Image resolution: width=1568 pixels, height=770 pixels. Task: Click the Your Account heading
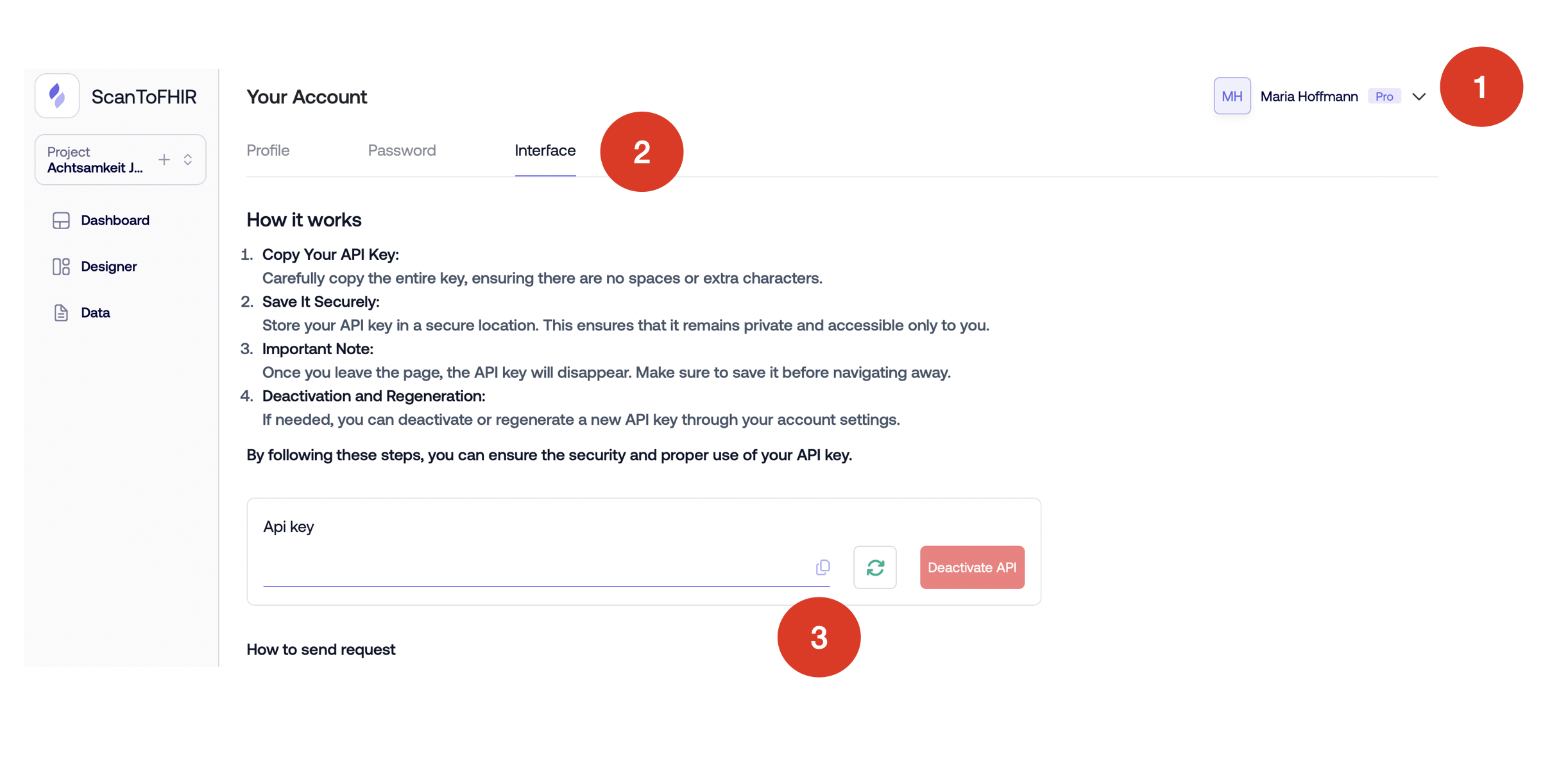[307, 97]
